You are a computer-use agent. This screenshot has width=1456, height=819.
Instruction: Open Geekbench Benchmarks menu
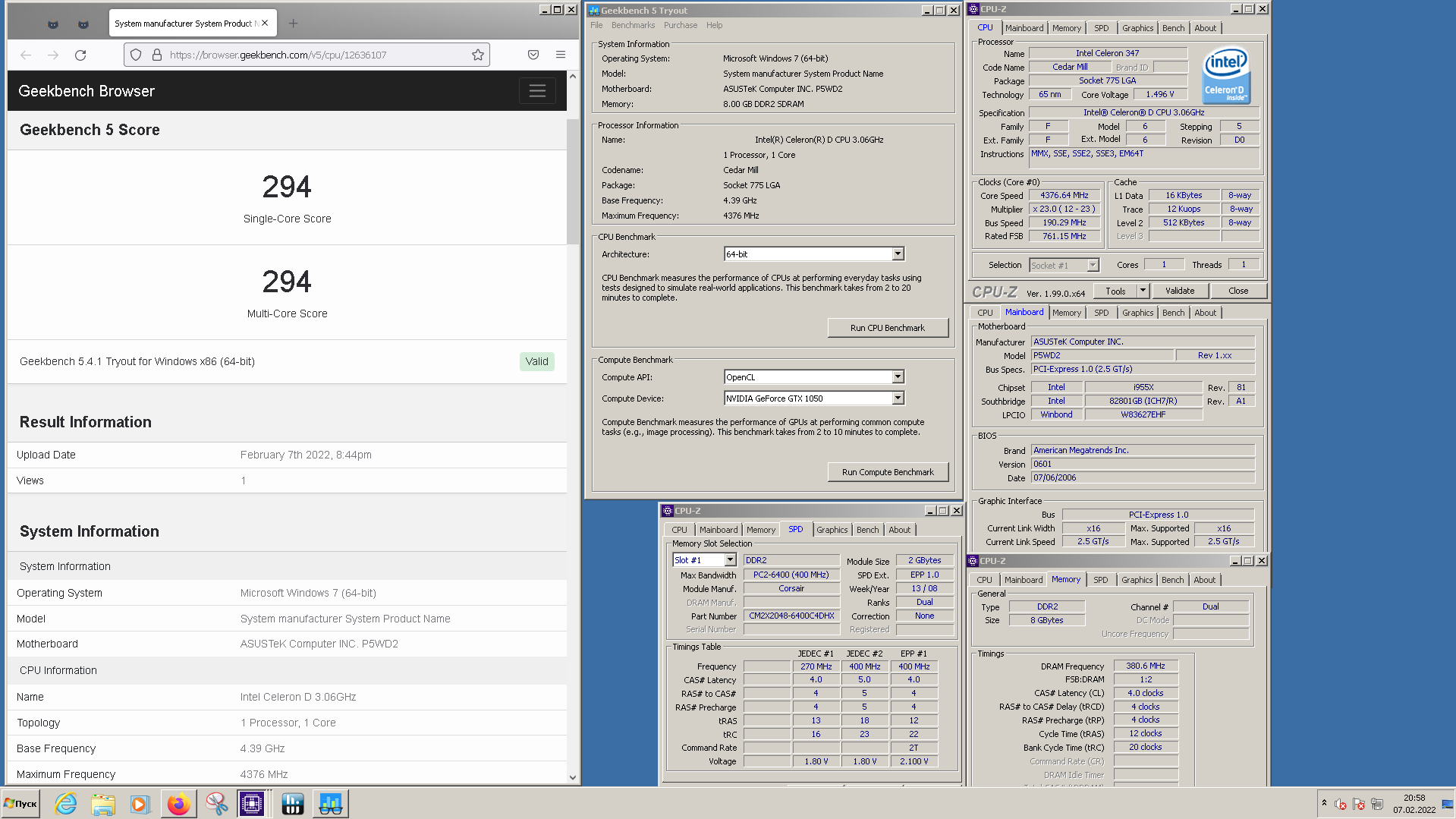(x=633, y=25)
